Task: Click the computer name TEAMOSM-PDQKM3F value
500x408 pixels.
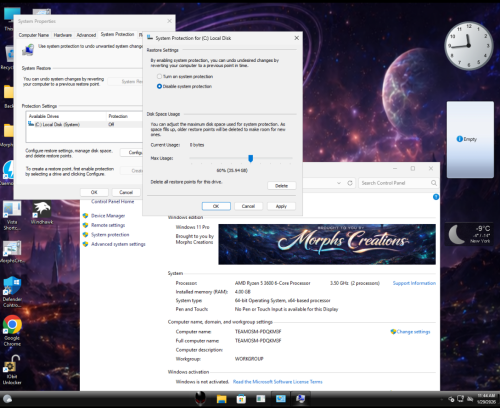Action: [258, 332]
